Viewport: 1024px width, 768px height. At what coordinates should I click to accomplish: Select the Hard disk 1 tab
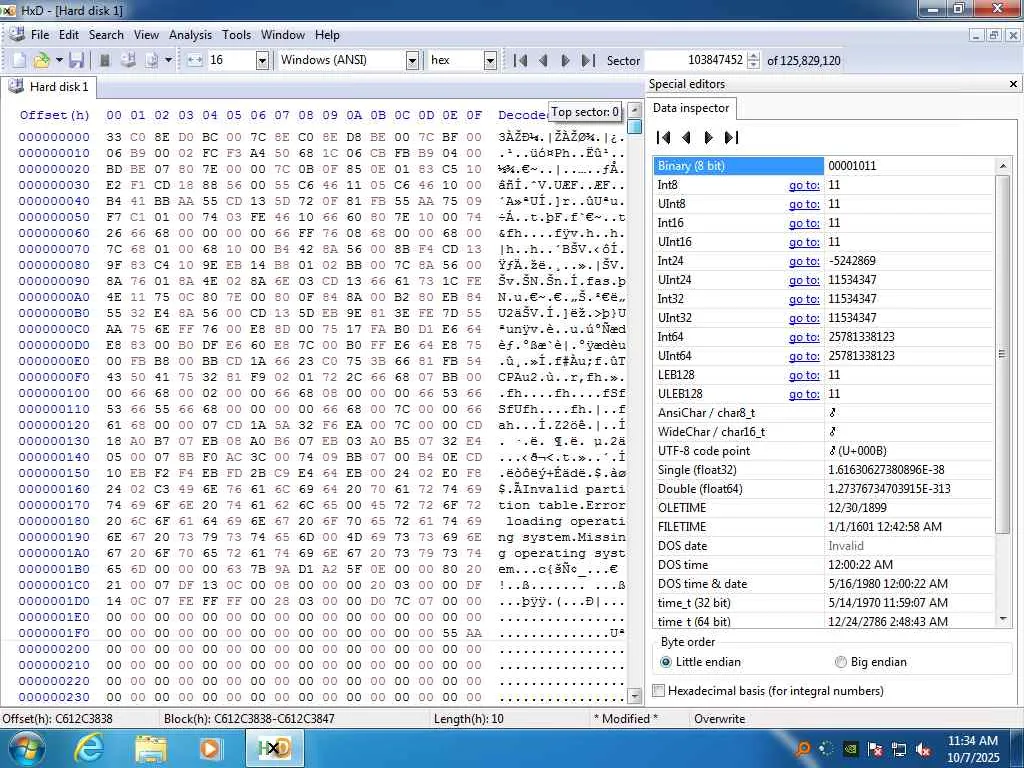(49, 87)
